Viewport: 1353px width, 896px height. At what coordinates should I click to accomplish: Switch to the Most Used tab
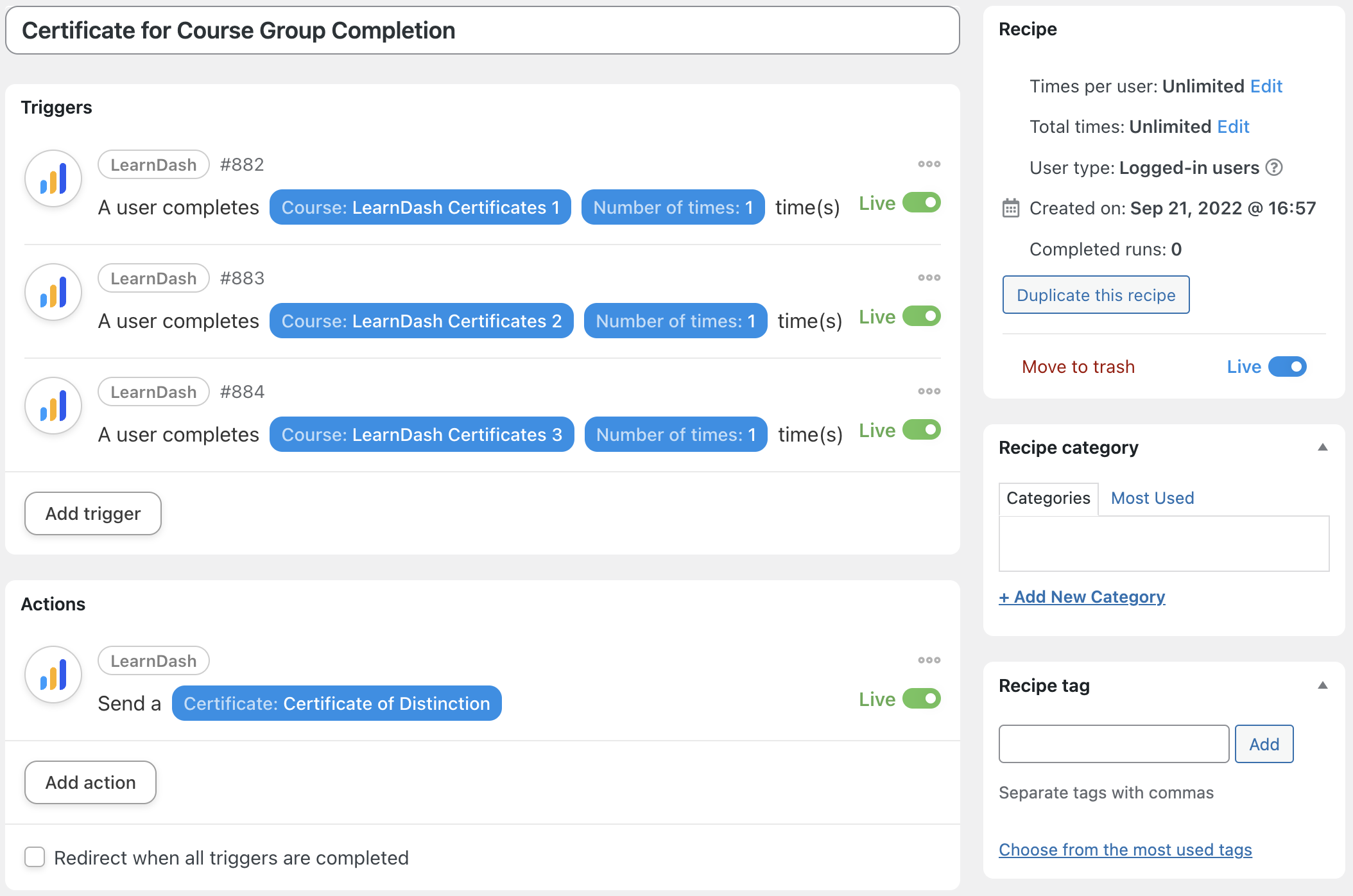tap(1151, 498)
